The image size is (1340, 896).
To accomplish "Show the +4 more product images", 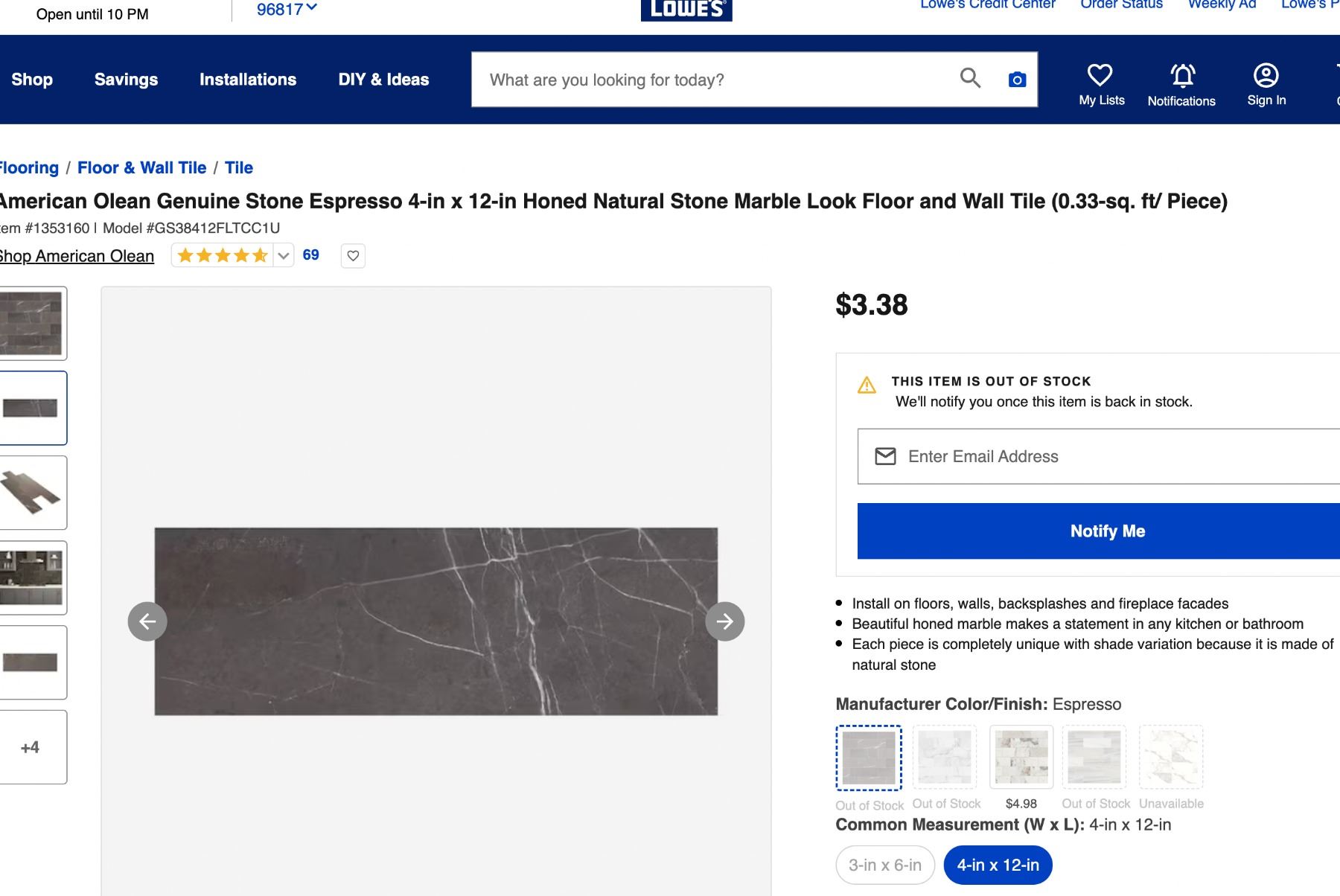I will pyautogui.click(x=30, y=747).
